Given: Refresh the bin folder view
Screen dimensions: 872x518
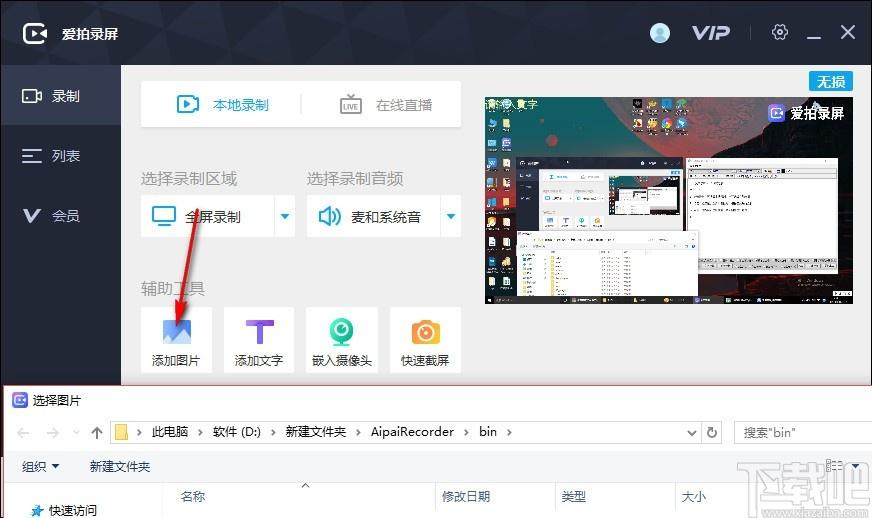Looking at the screenshot, I should (711, 432).
